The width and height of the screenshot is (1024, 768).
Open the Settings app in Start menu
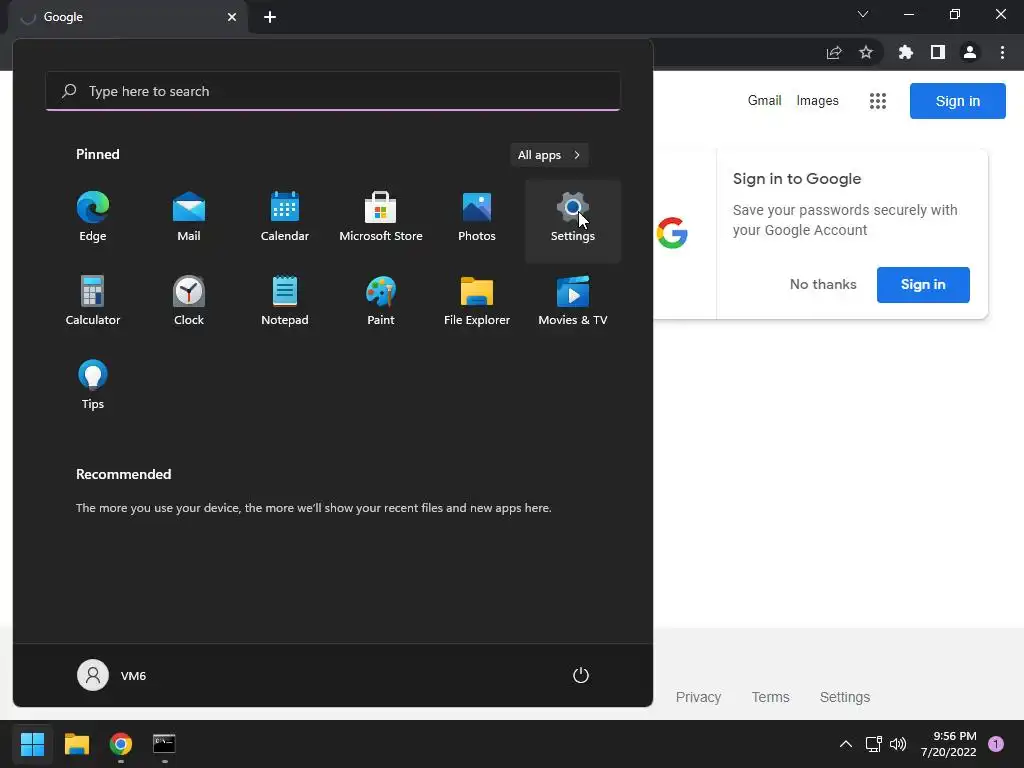click(573, 219)
